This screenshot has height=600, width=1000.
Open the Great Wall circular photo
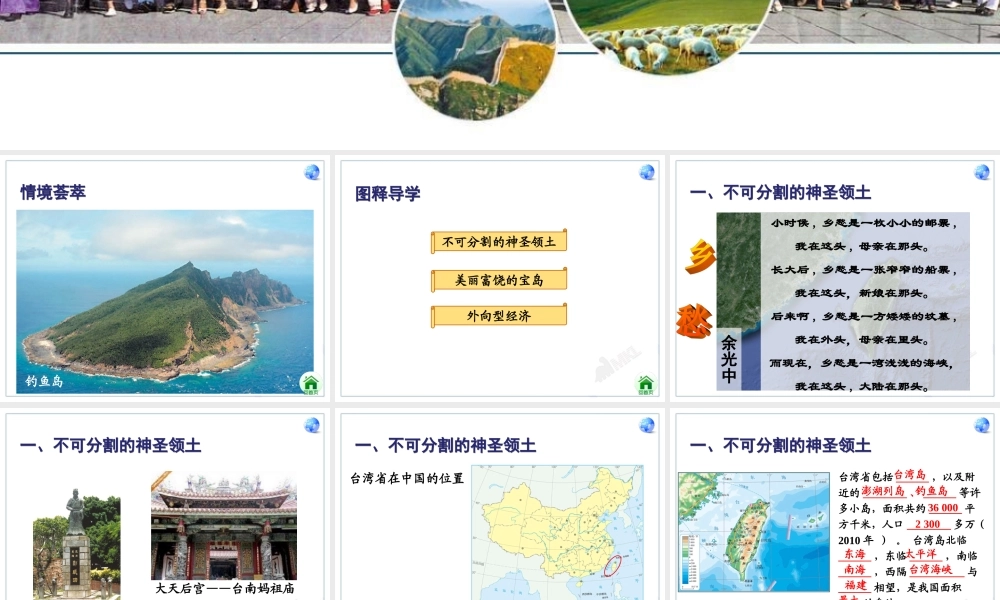pos(474,59)
